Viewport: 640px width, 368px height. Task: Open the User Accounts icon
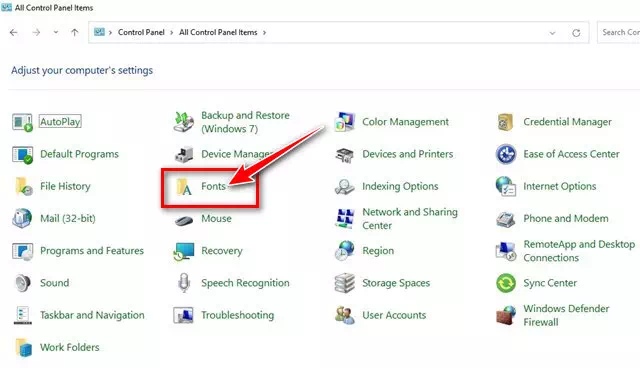pyautogui.click(x=344, y=315)
